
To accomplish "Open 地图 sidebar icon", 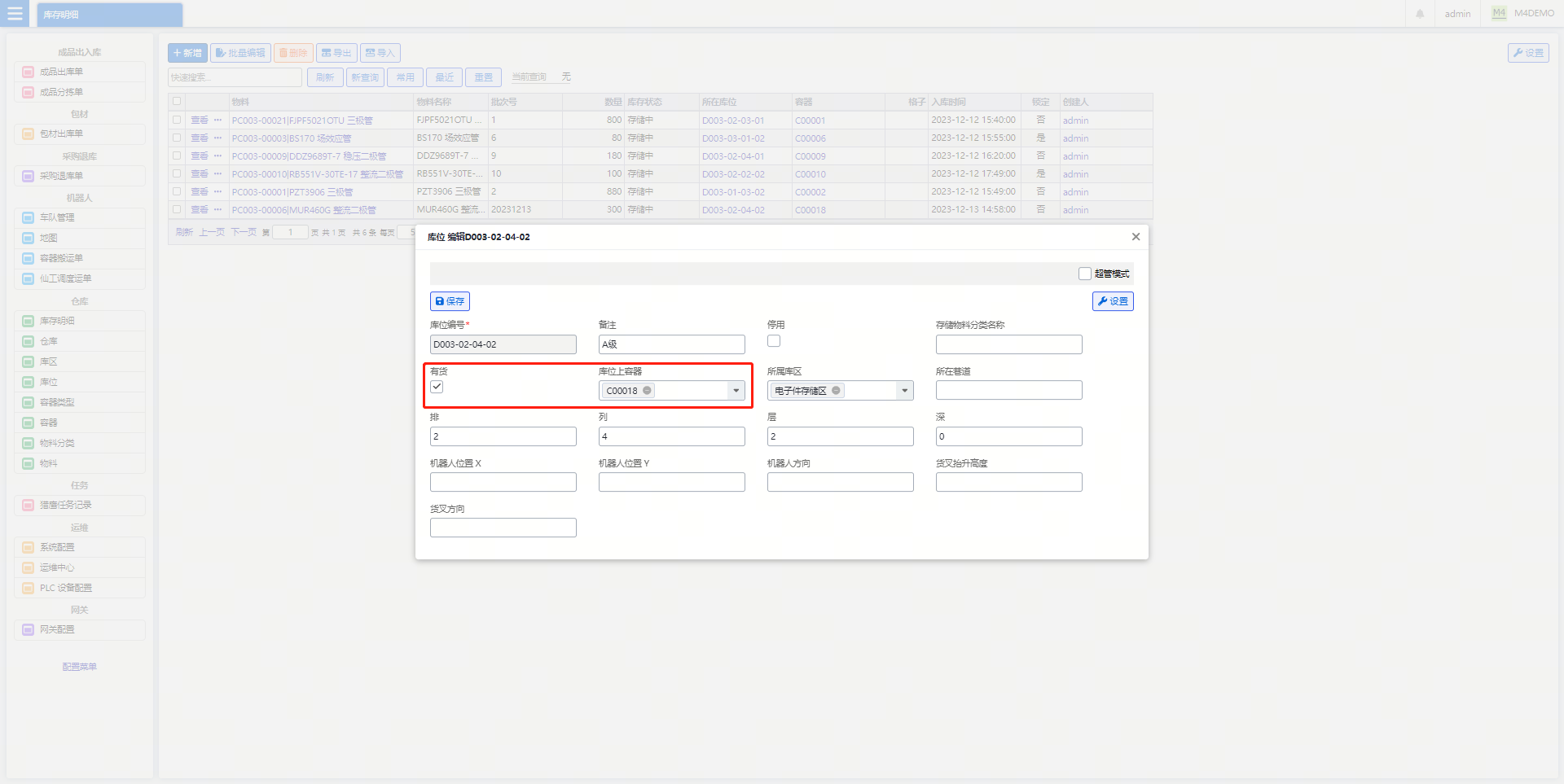I will 29,239.
